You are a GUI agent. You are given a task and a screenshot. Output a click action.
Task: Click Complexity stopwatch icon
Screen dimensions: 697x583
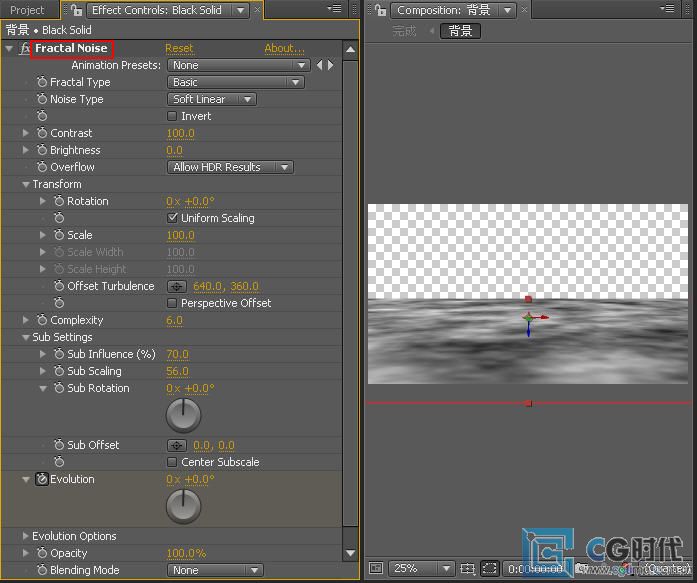(42, 320)
